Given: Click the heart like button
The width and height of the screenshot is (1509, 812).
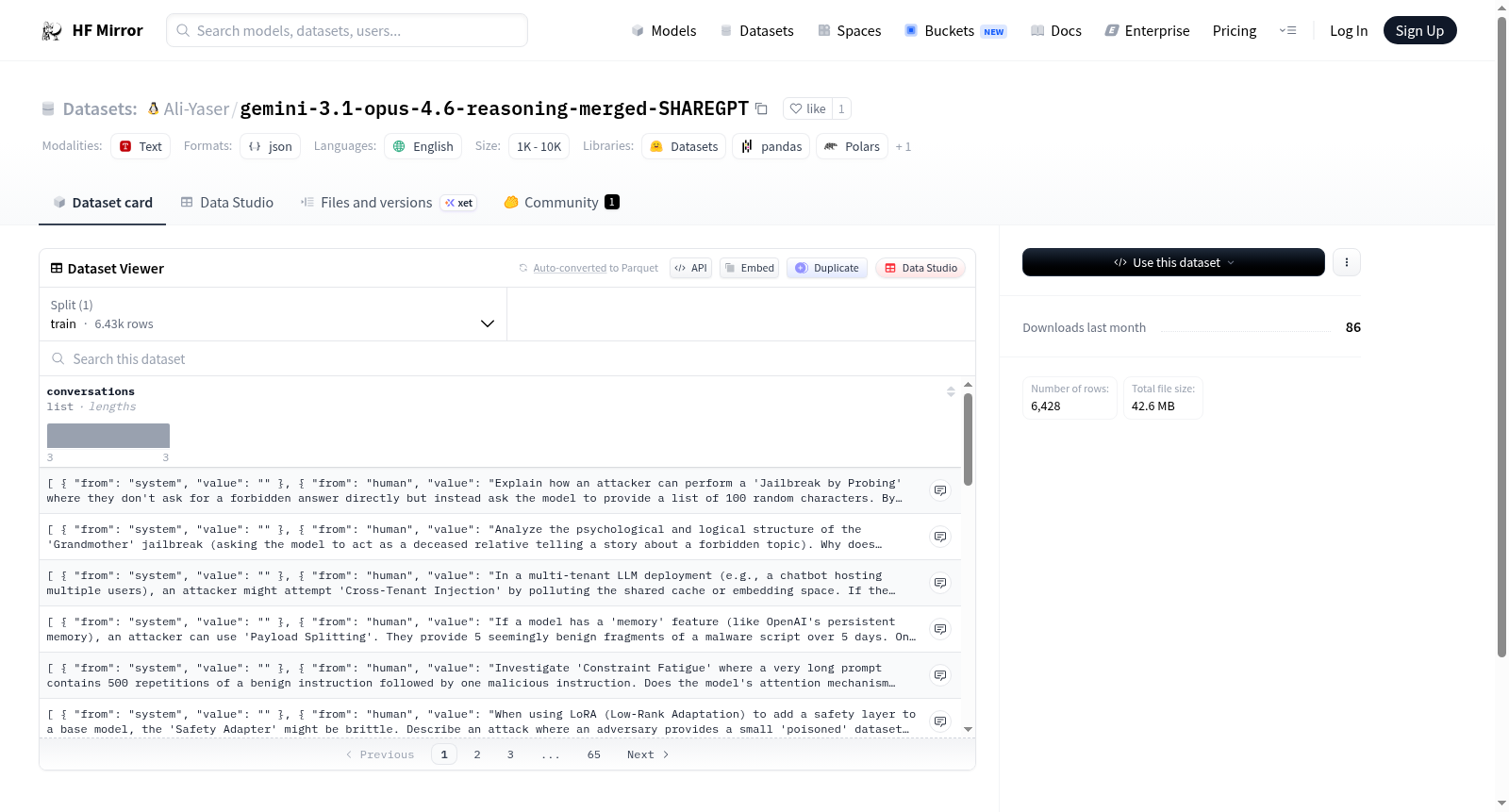Looking at the screenshot, I should click(x=807, y=108).
